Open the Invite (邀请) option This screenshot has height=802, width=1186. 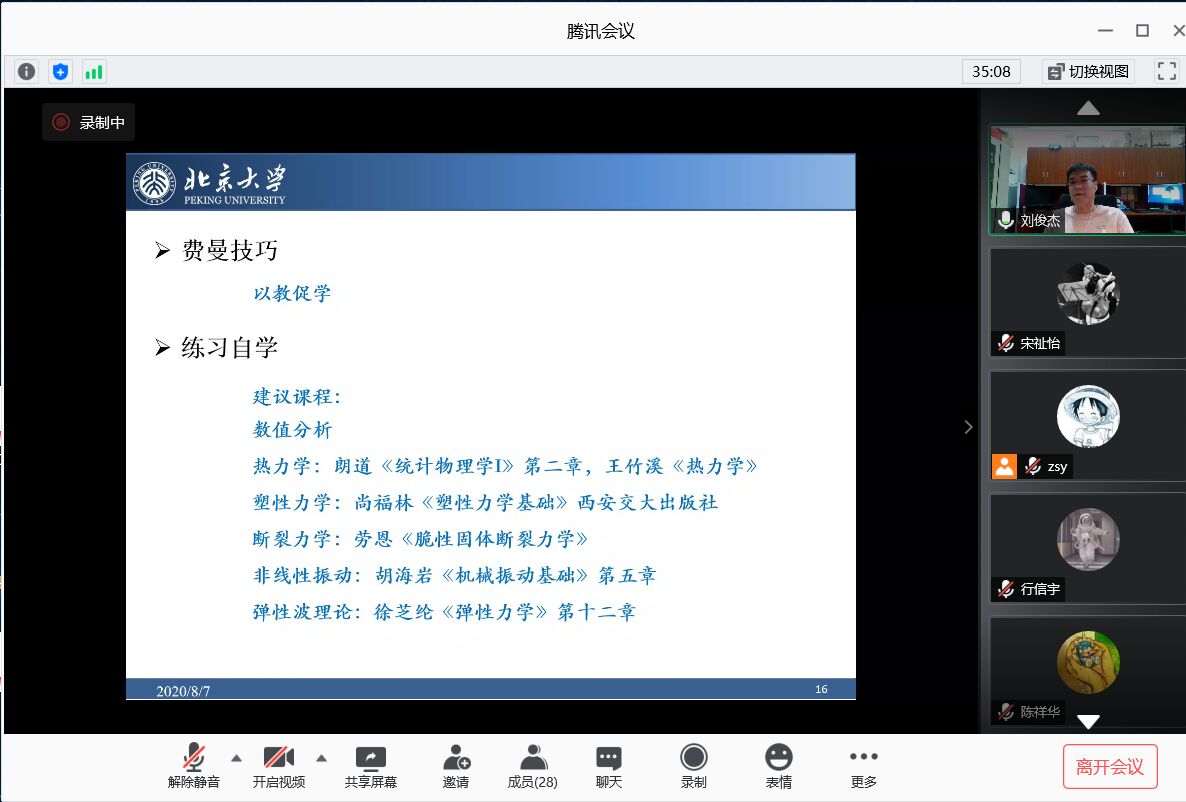pos(456,767)
